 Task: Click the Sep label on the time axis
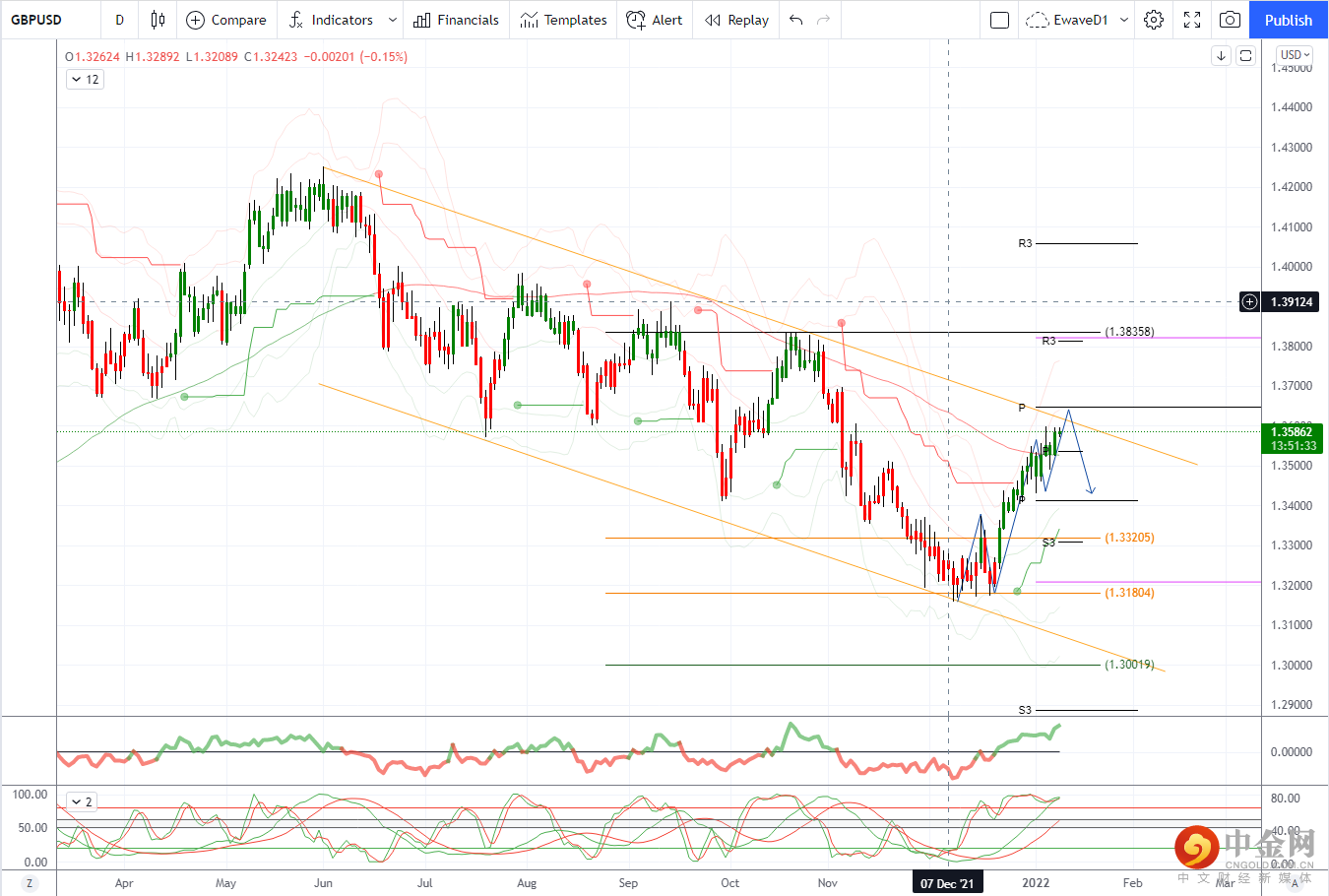click(628, 883)
